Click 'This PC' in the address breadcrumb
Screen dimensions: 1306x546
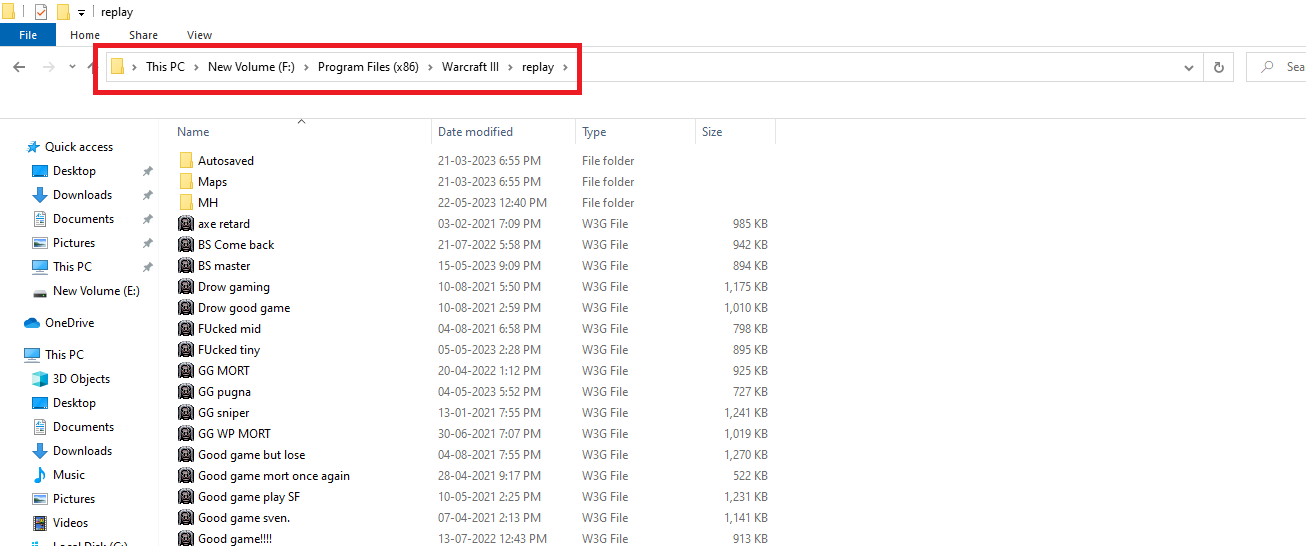(x=165, y=67)
